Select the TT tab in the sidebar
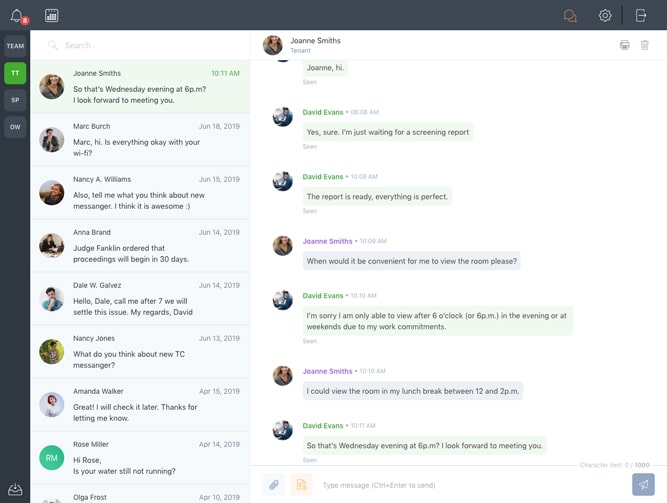The width and height of the screenshot is (667, 503). (x=15, y=73)
